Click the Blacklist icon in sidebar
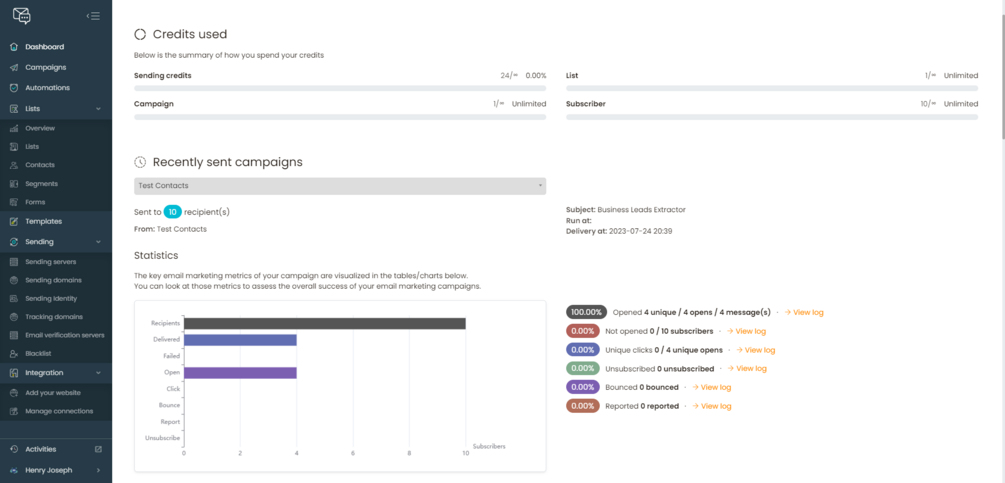Image resolution: width=1005 pixels, height=483 pixels. point(14,354)
